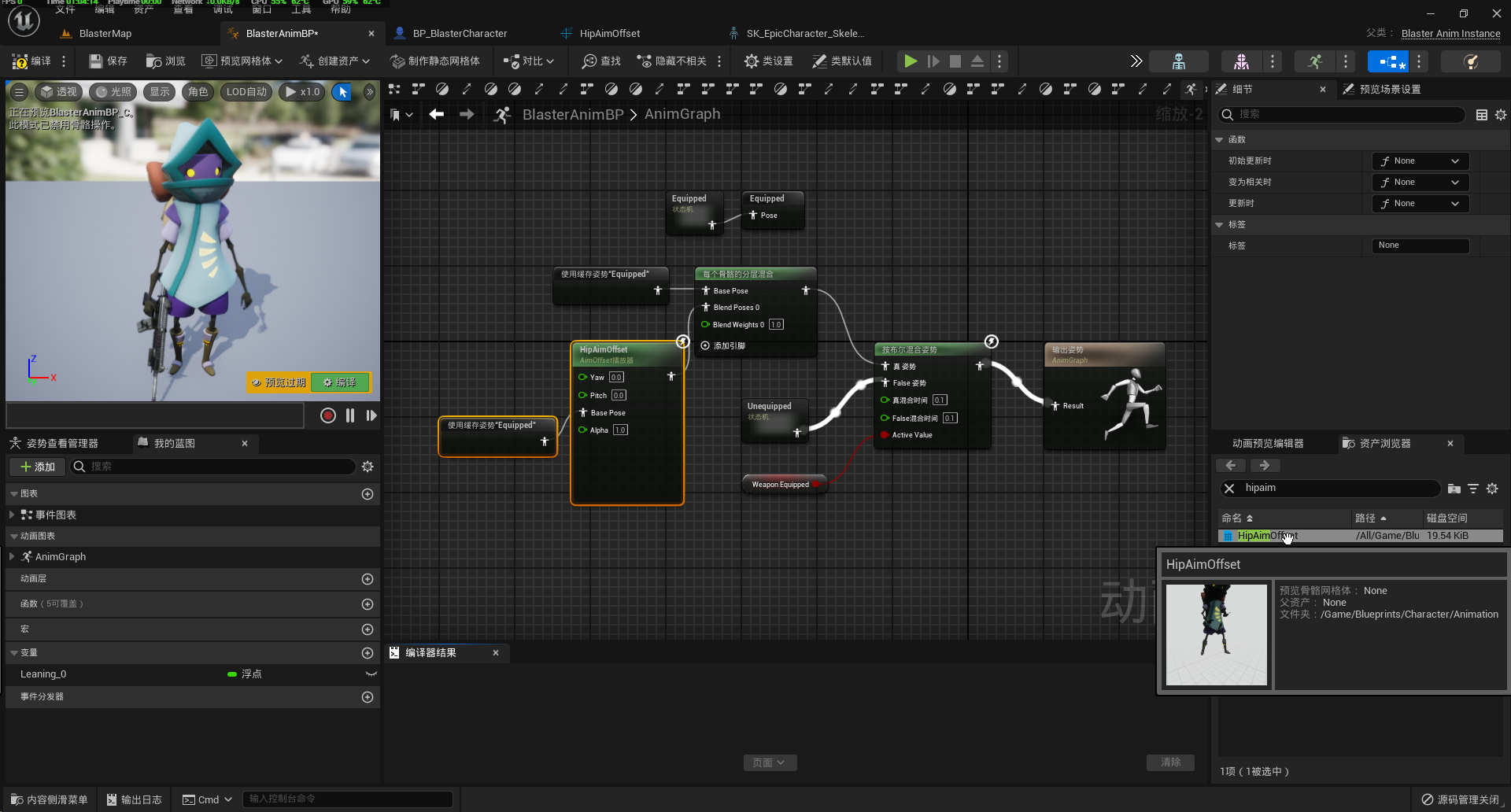Viewport: 1511px width, 812px height.
Task: Open the details panel grid view toggle
Action: 1482,115
